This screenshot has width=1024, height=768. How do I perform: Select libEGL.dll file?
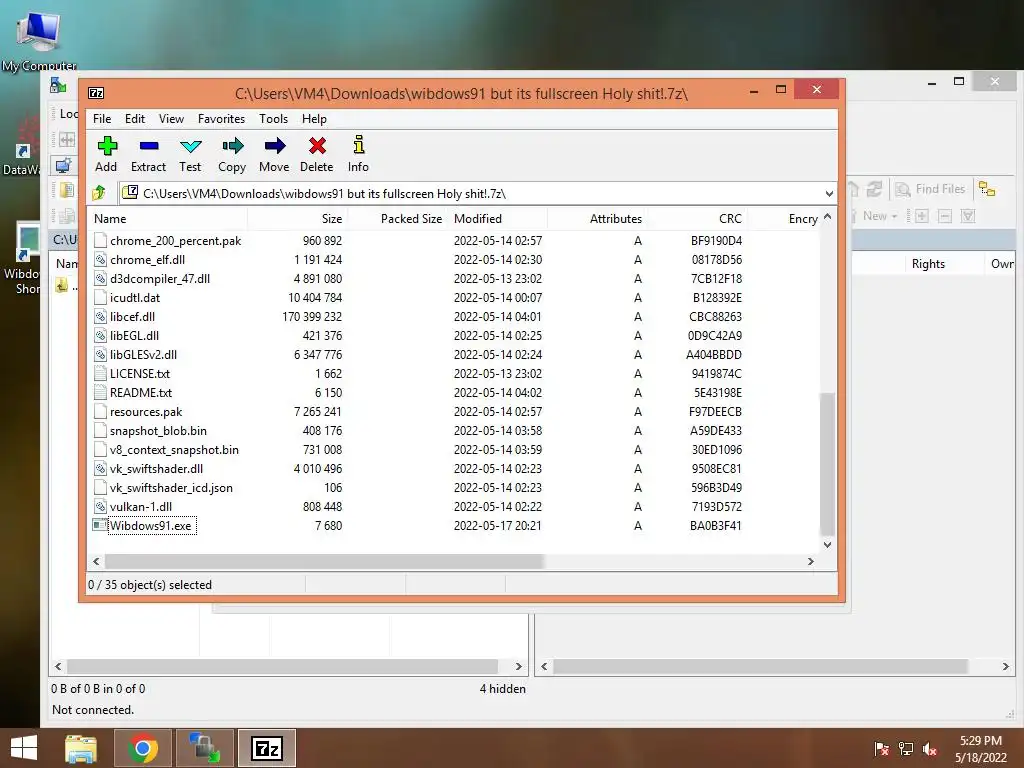tap(135, 335)
